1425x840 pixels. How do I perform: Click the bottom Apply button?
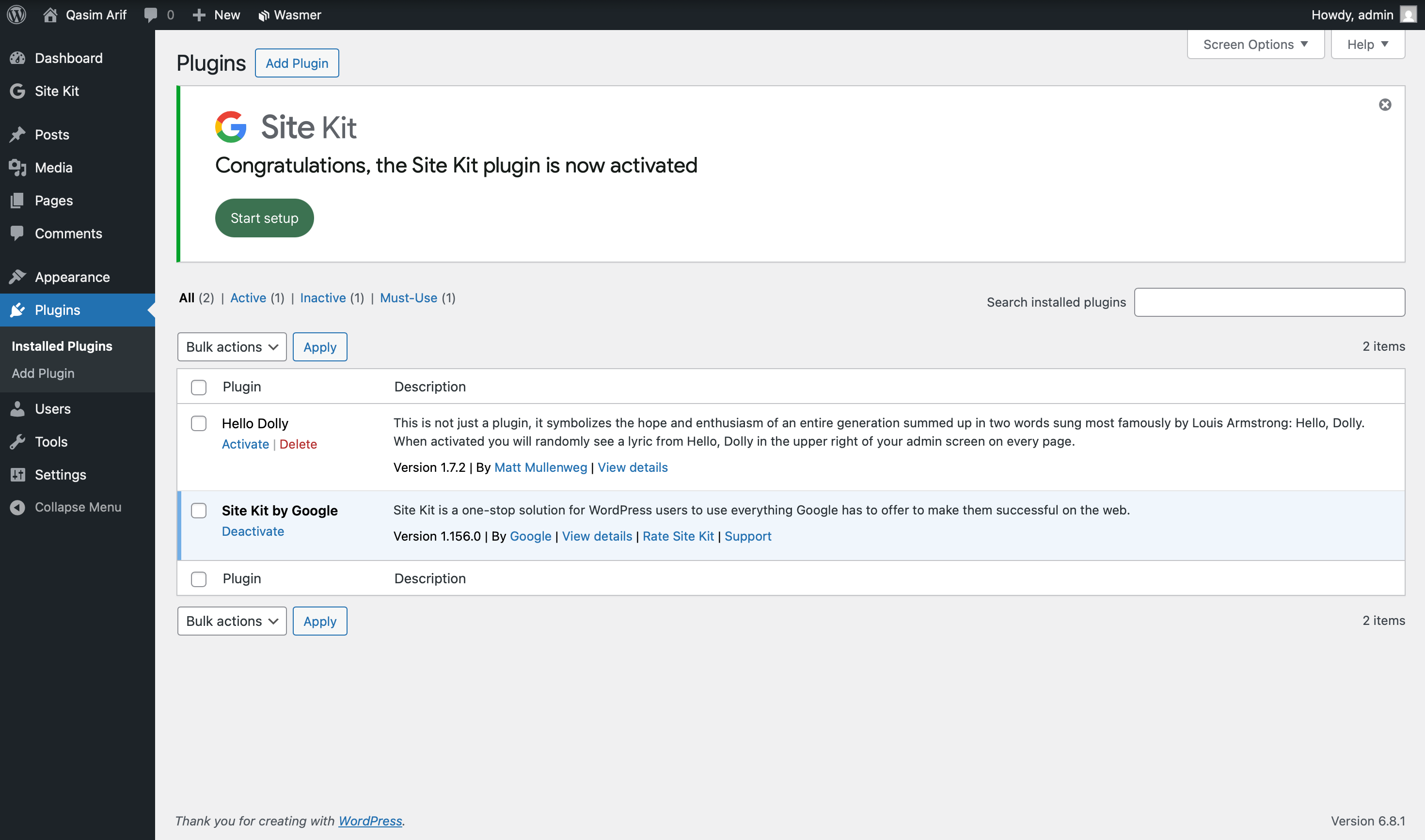click(320, 621)
